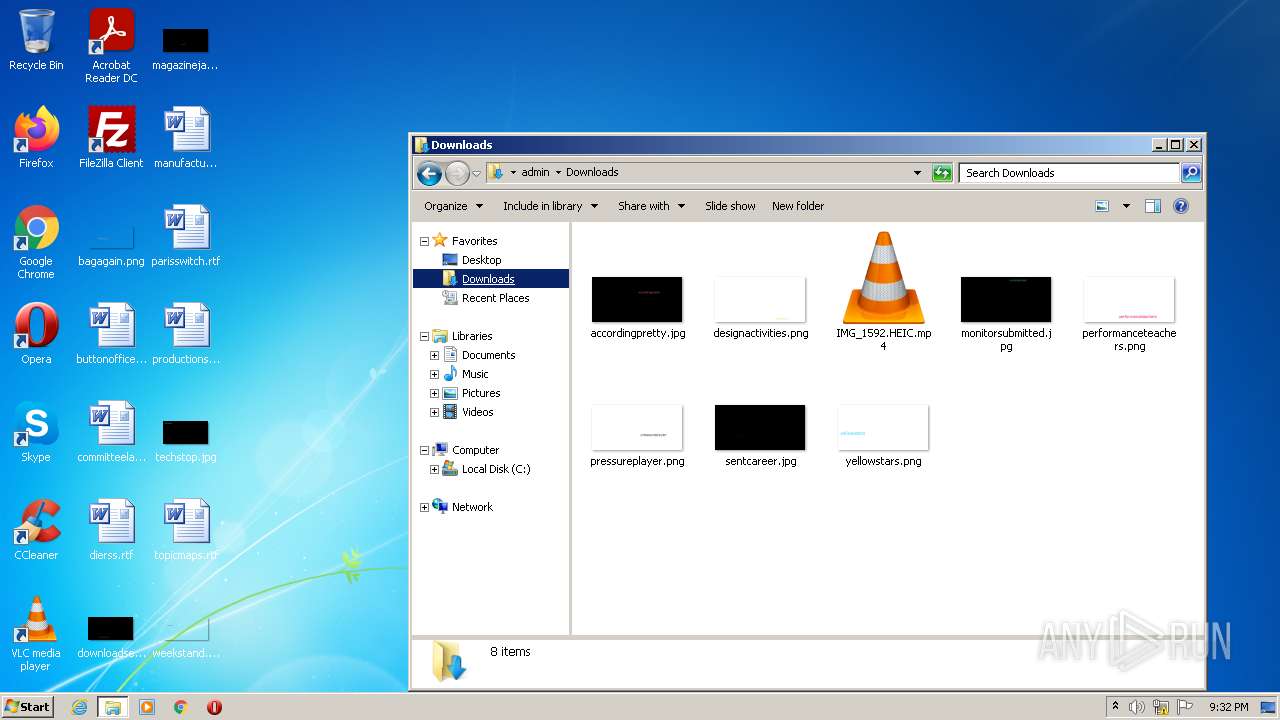Open CCleaner desktop shortcut
The image size is (1280, 720).
(36, 530)
